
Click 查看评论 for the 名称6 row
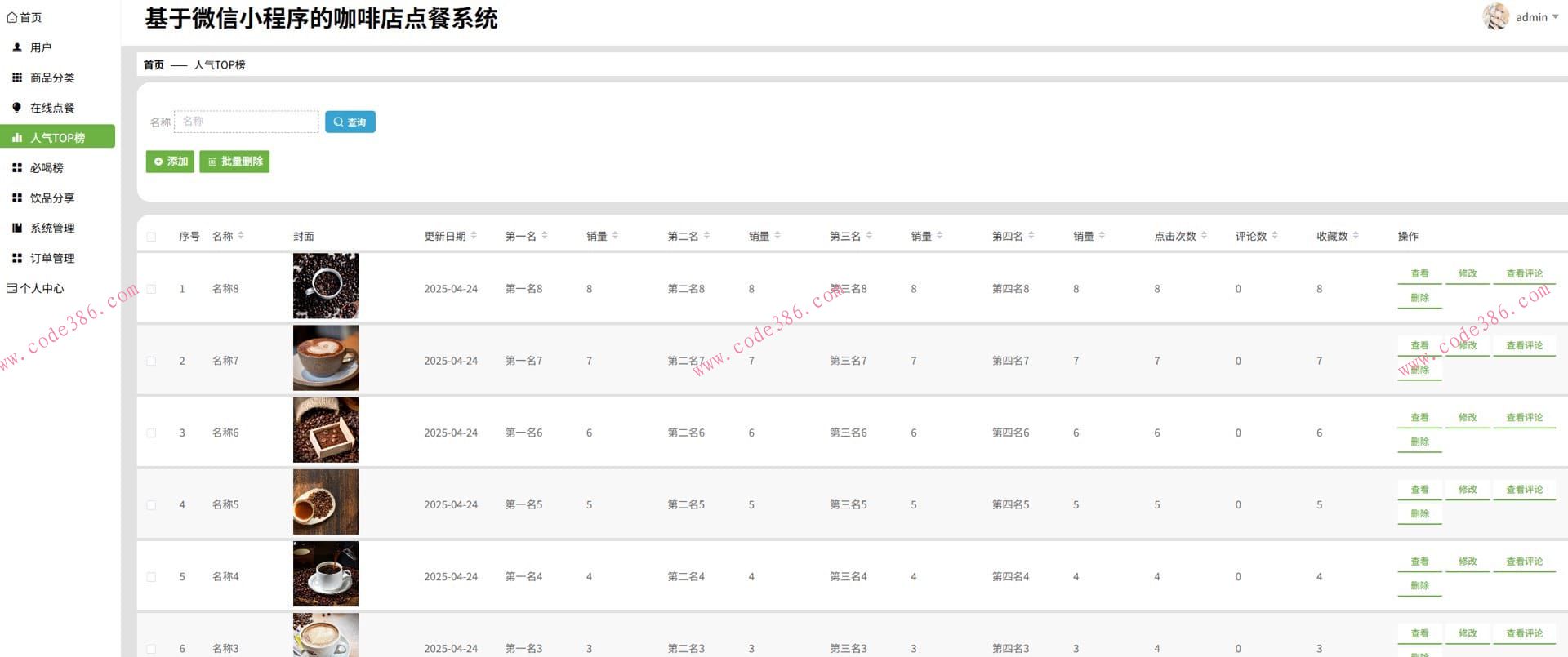tap(1525, 418)
